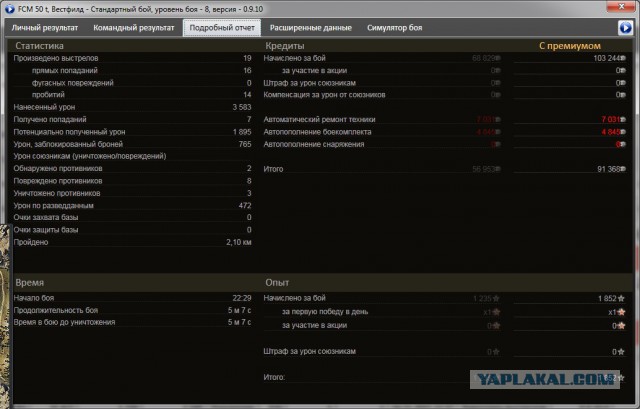The height and width of the screenshot is (409, 640).
Task: Select the Получено попаданий row
Action: [132, 119]
